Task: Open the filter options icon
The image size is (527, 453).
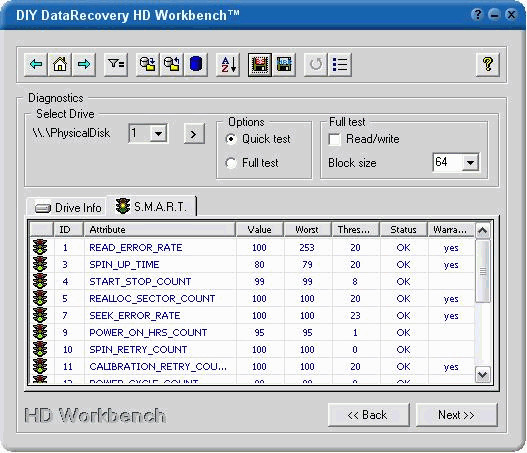Action: [x=116, y=64]
